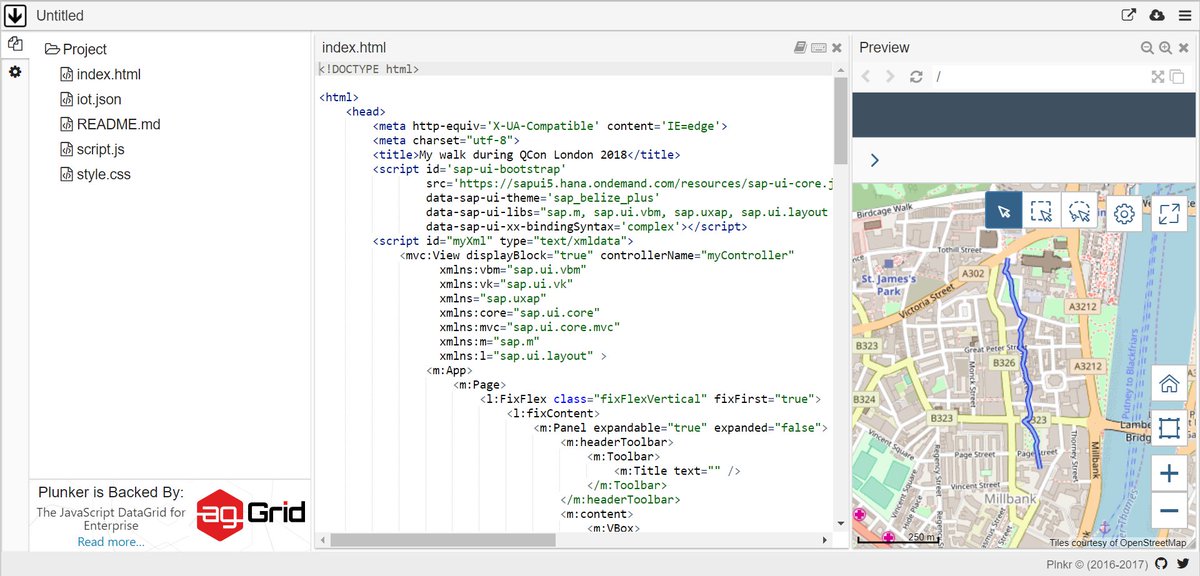
Task: Zoom in the preview pane
Action: click(1165, 47)
